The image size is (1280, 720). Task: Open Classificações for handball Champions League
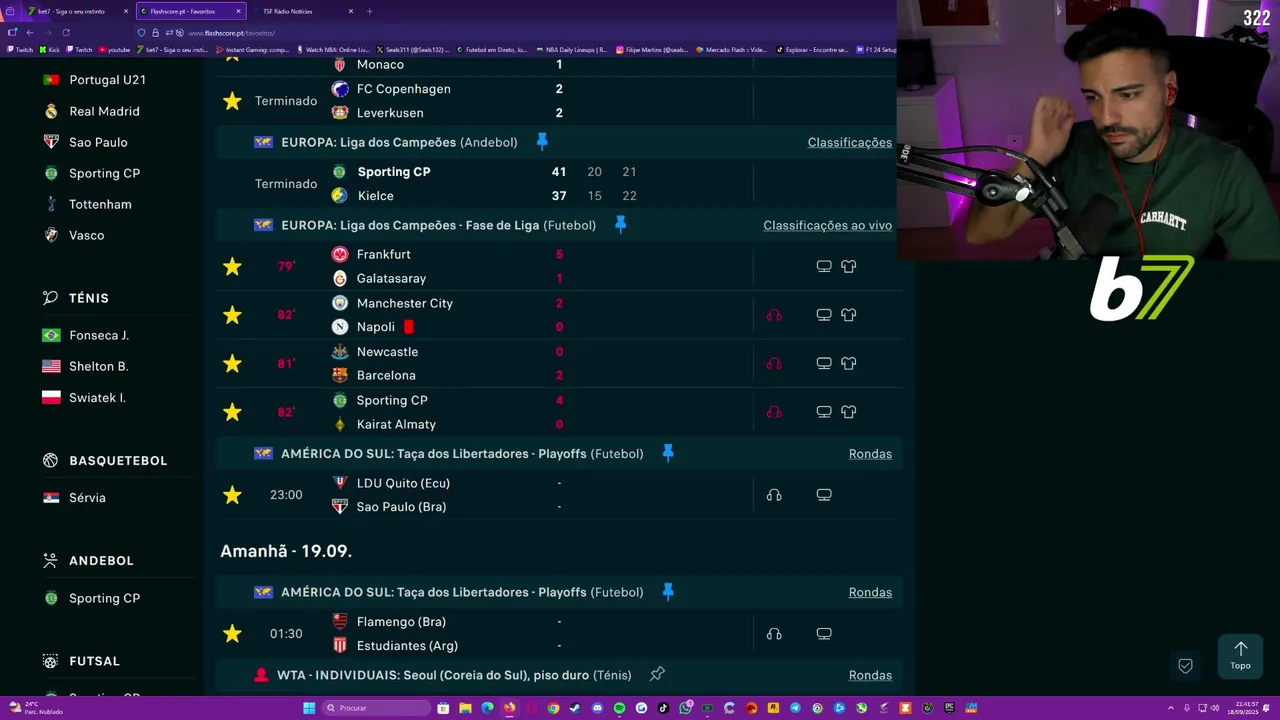[849, 142]
